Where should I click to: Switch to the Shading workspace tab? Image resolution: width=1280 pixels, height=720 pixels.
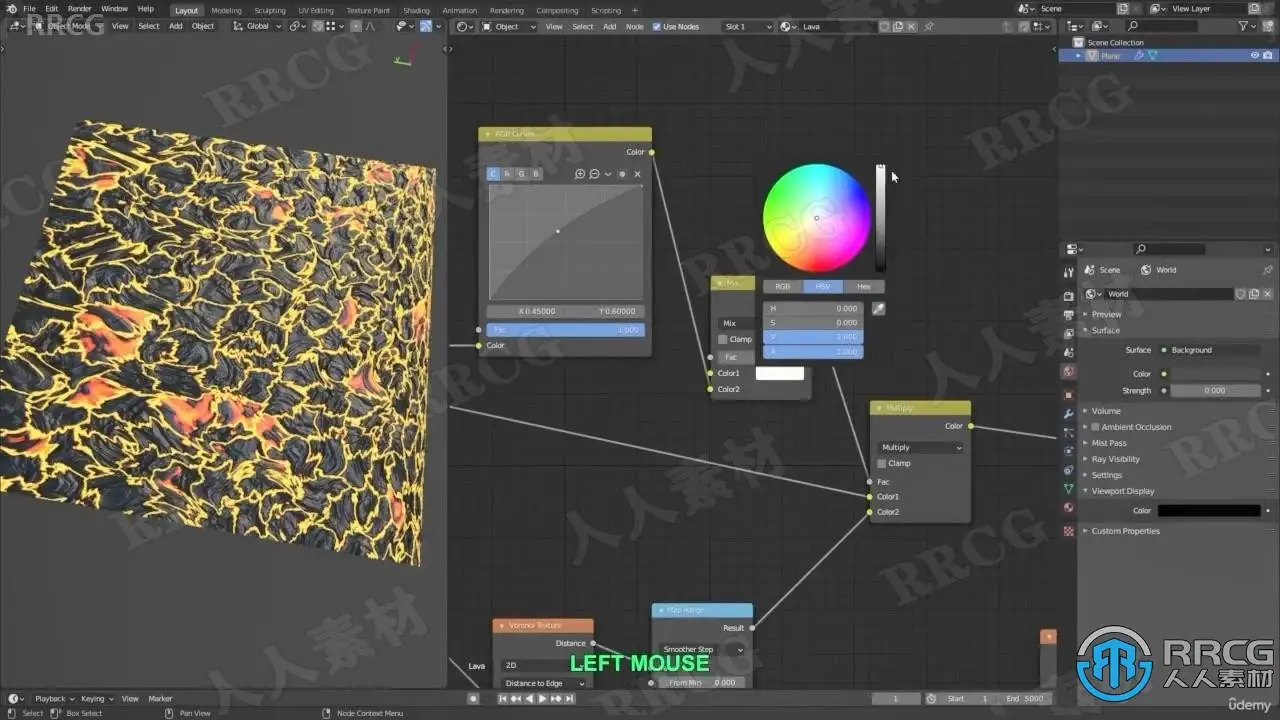416,10
